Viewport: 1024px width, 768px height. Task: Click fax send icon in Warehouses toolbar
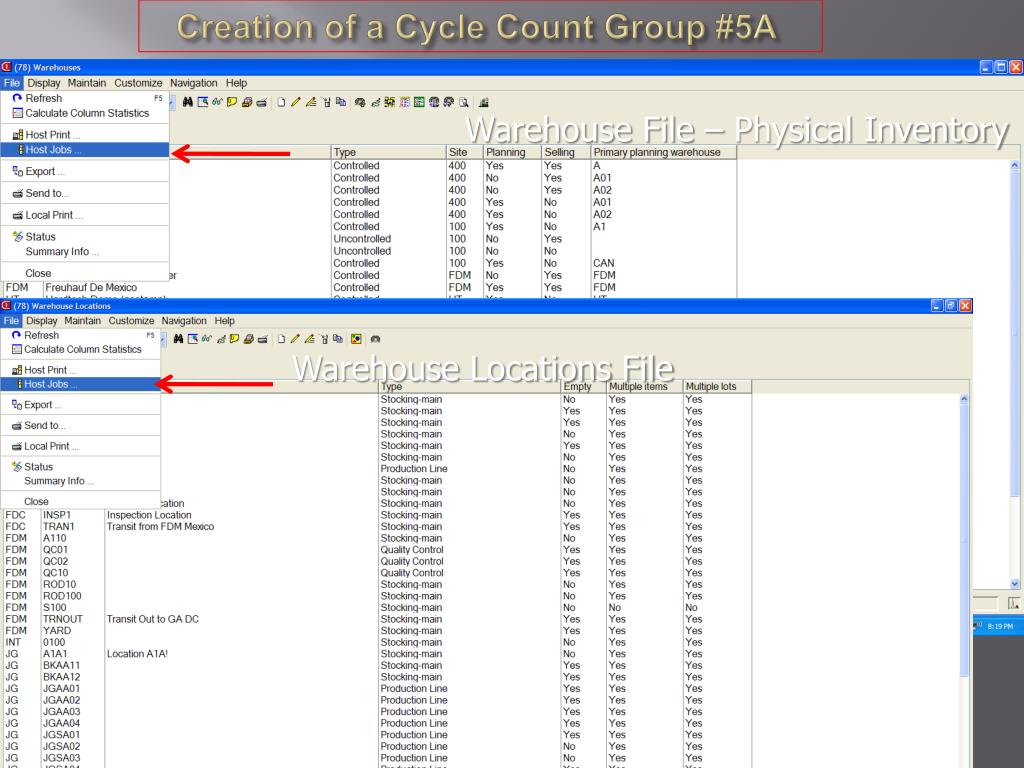click(x=261, y=103)
